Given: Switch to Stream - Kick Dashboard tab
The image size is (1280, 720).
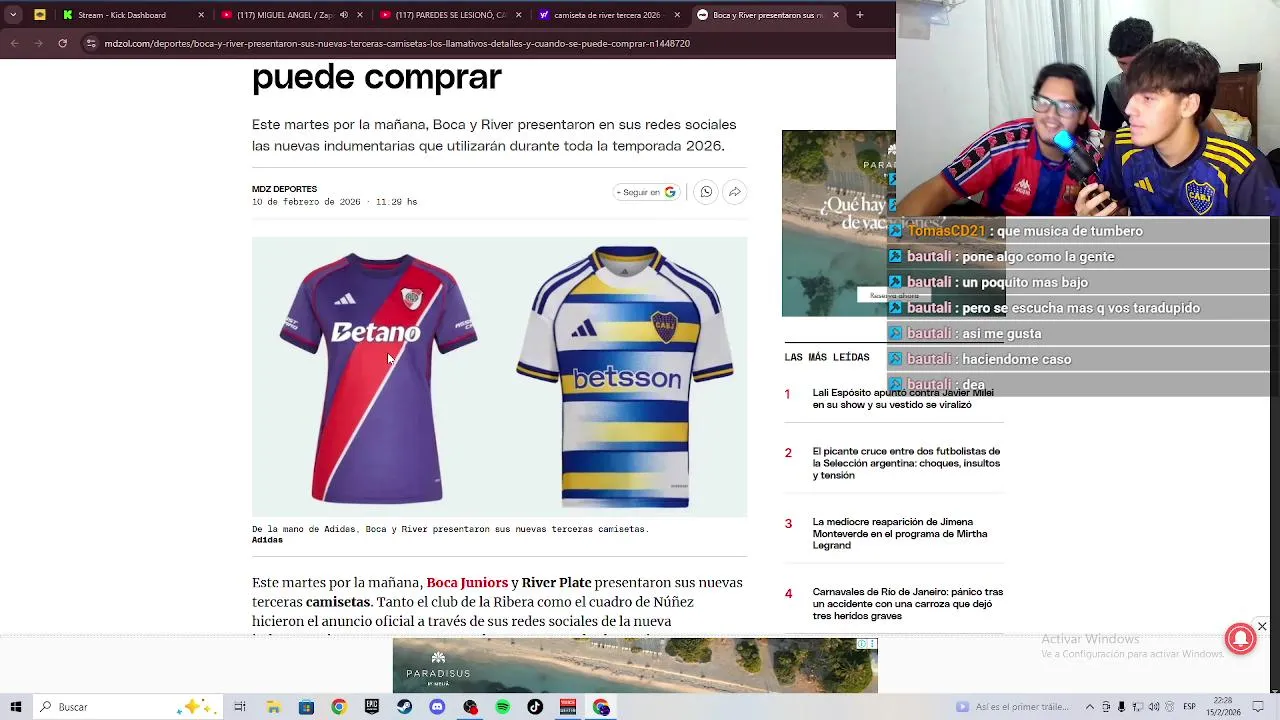Looking at the screenshot, I should 133,15.
